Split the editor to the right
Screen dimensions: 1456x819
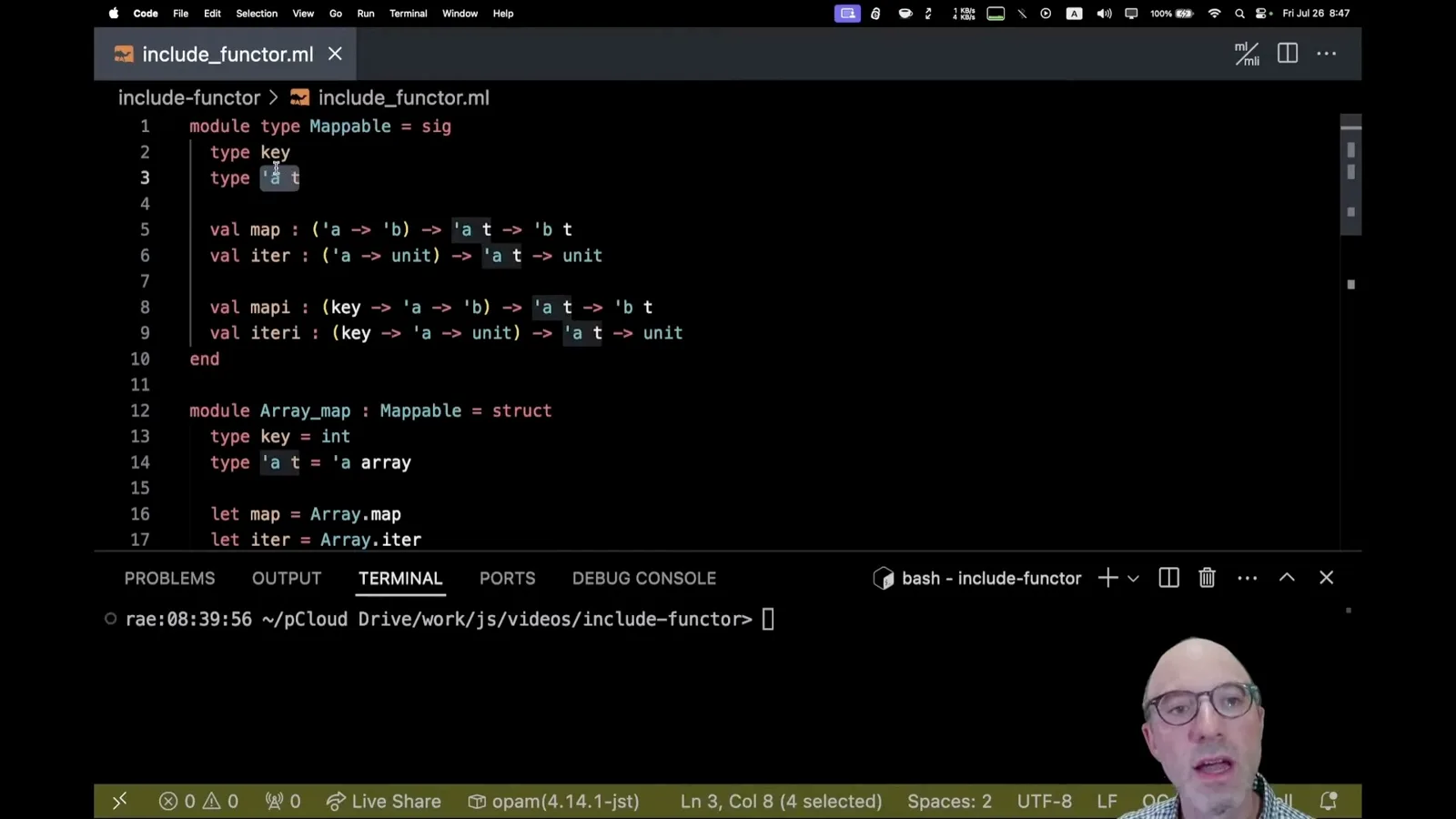pos(1288,54)
